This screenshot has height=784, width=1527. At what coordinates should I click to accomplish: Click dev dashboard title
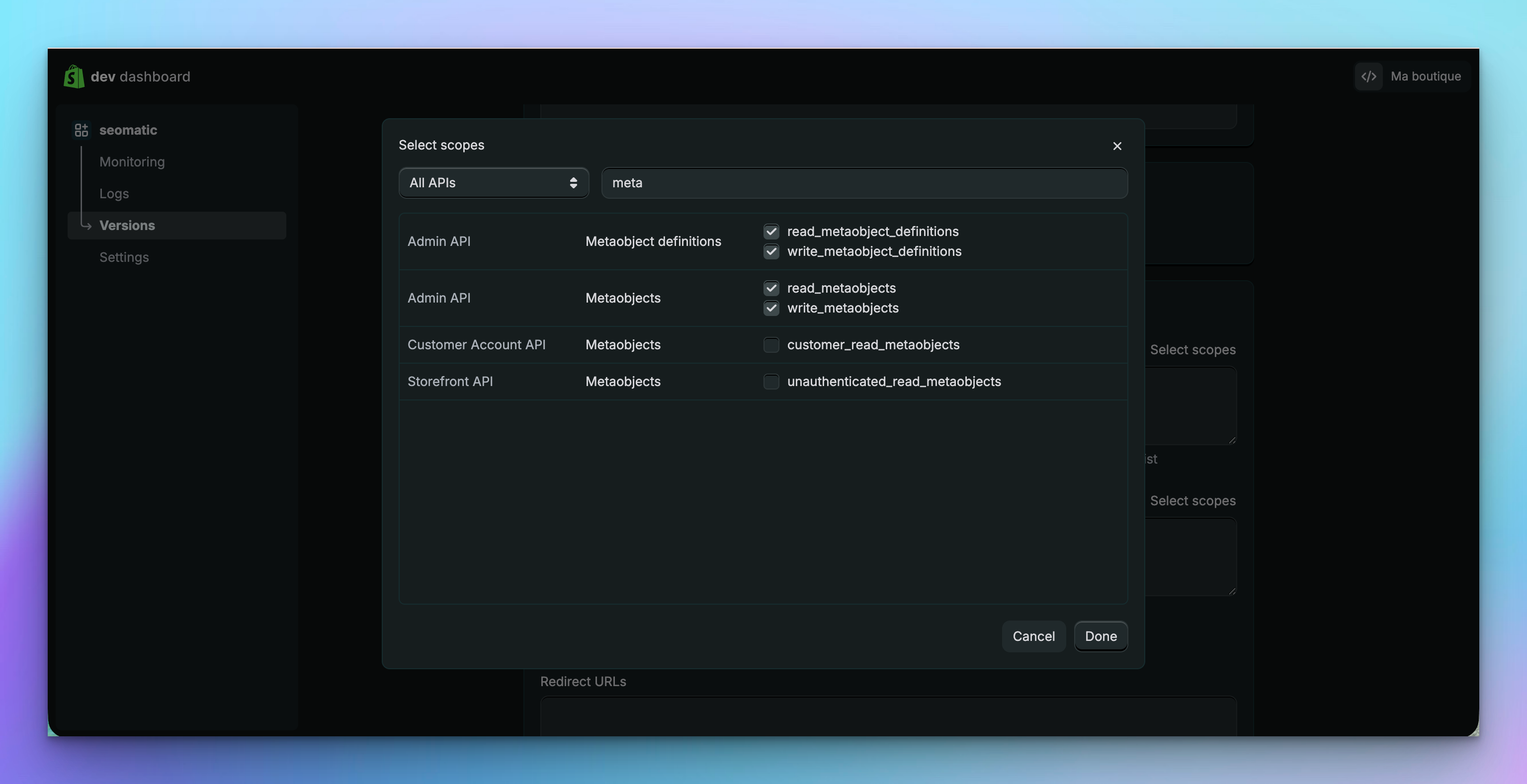coord(141,77)
